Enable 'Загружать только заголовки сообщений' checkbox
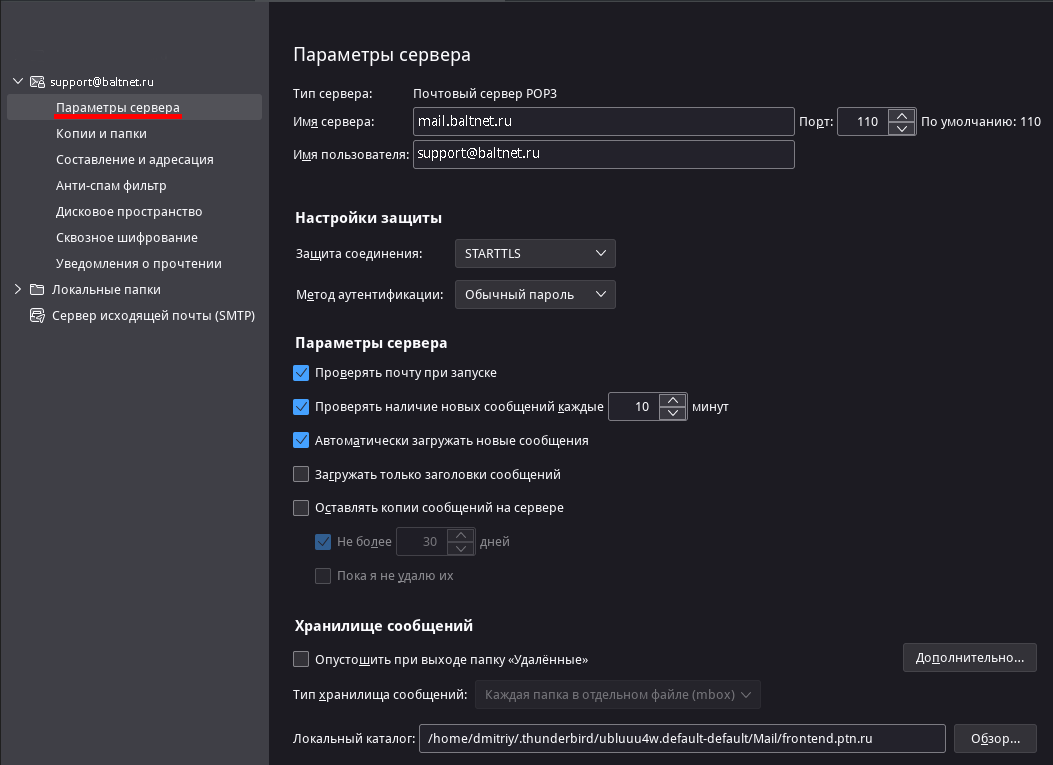1053x765 pixels. click(301, 475)
